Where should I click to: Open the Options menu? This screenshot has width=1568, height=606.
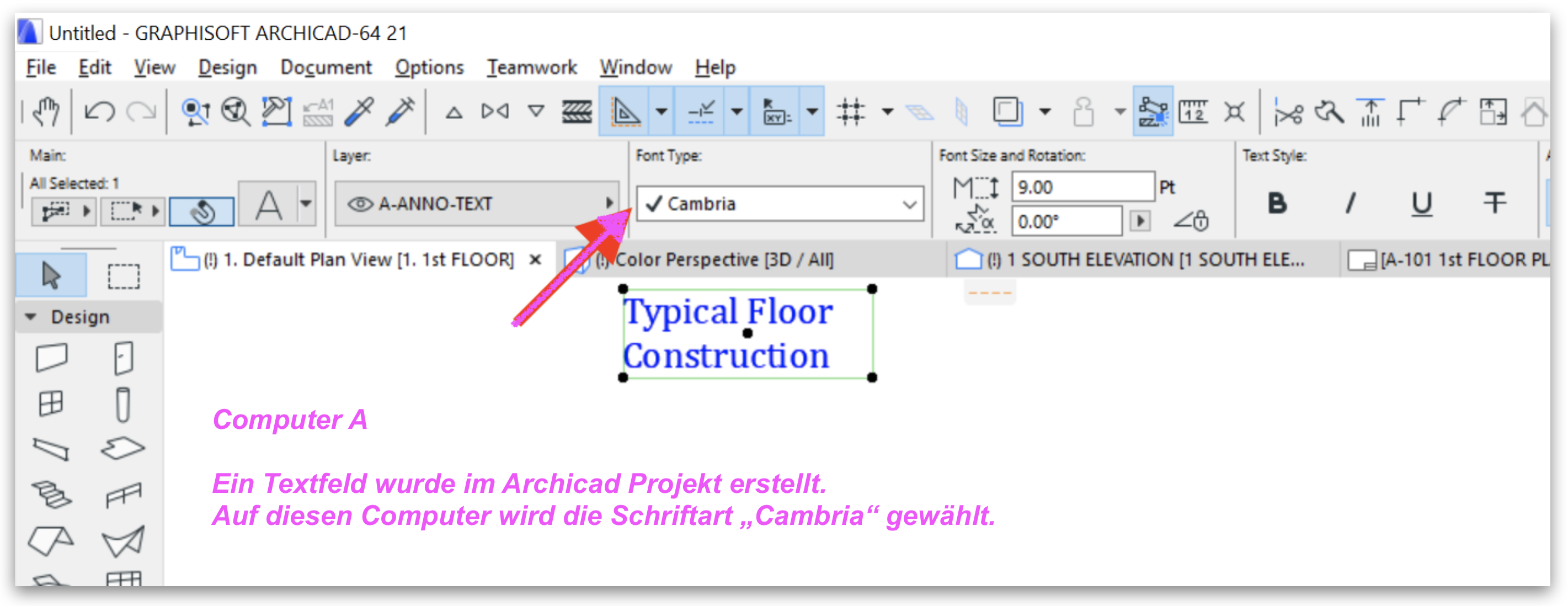pos(429,67)
